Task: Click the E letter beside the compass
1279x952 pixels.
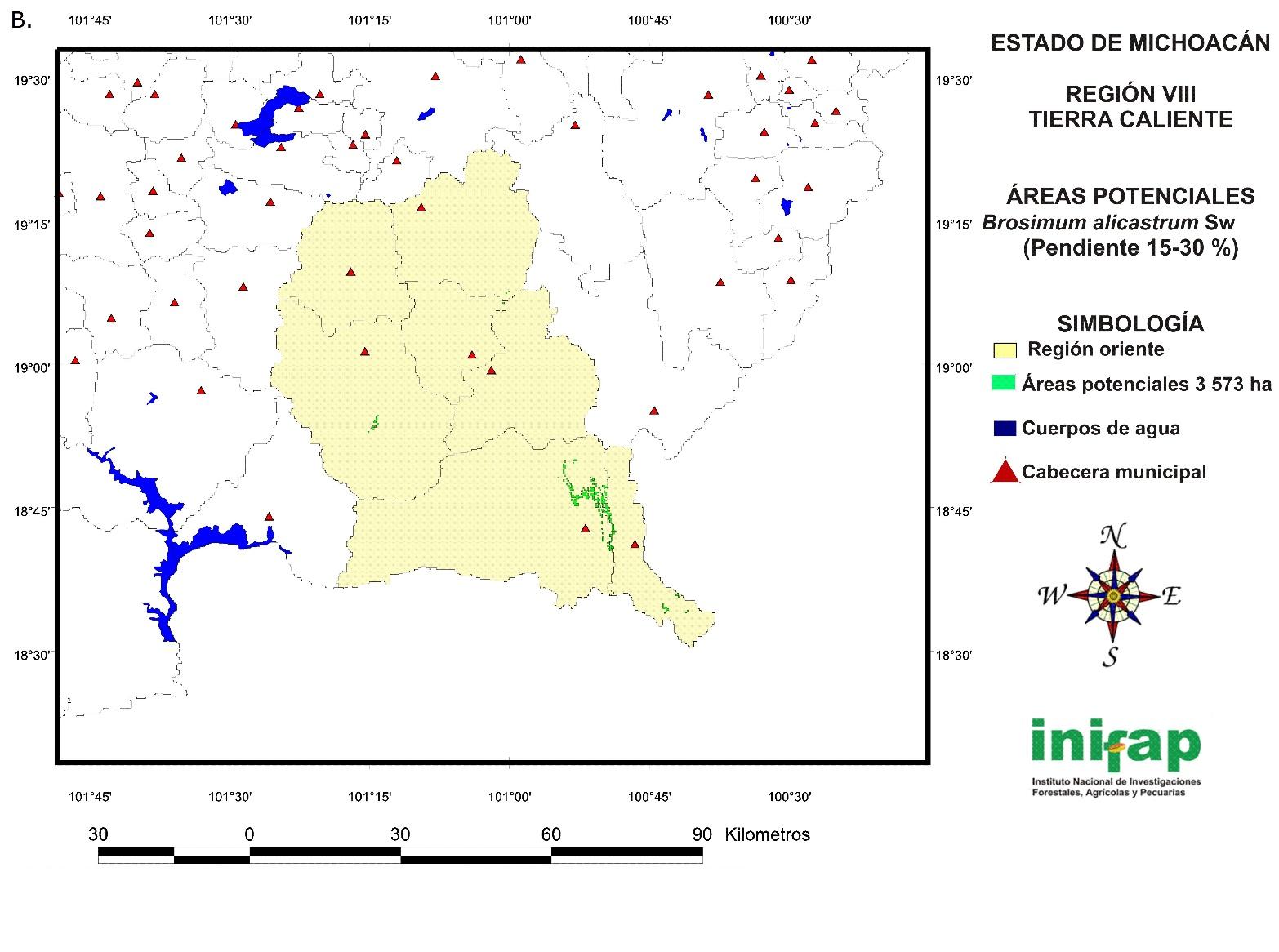Action: click(1170, 597)
